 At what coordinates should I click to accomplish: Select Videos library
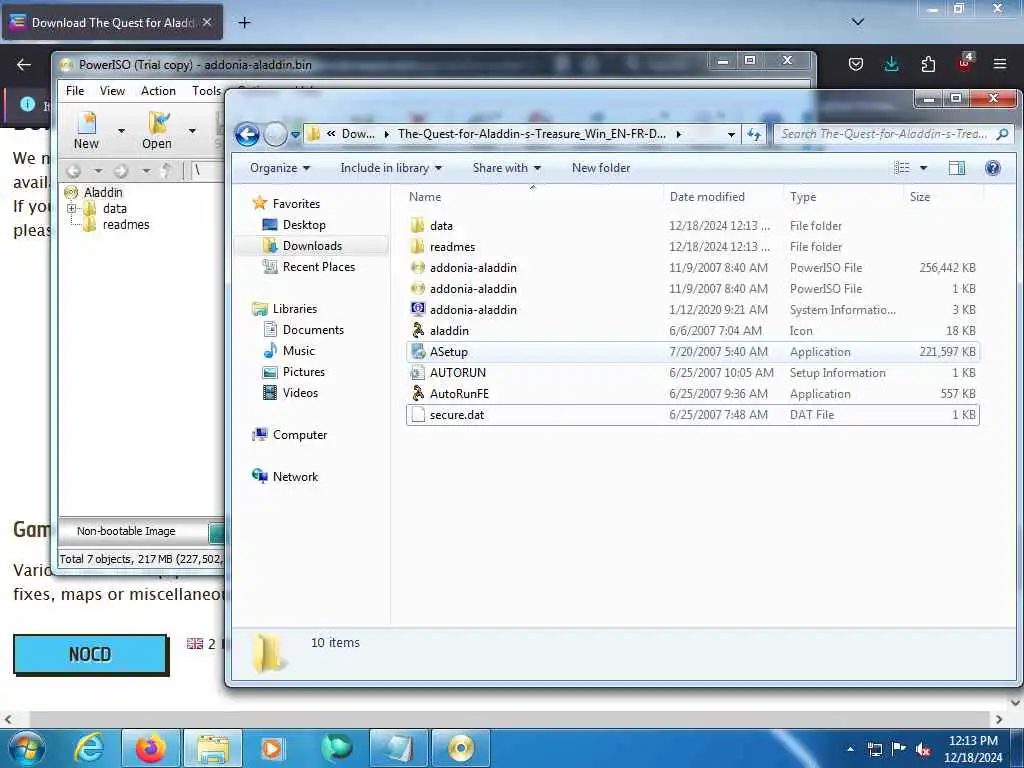[x=290, y=393]
